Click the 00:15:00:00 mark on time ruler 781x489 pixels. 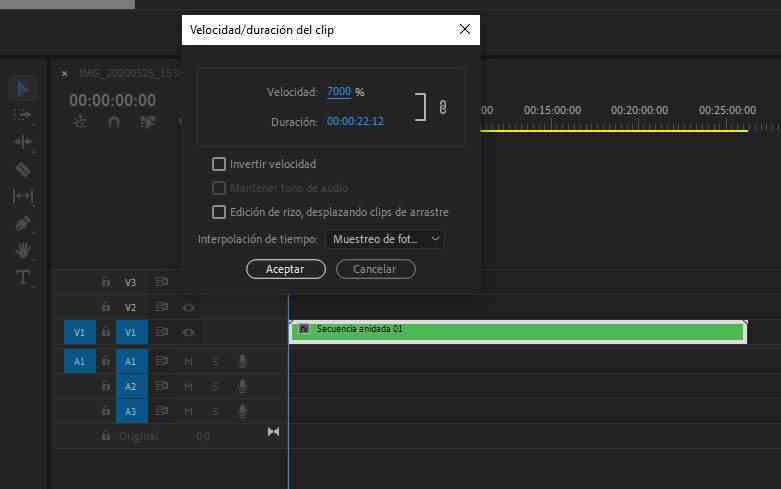click(552, 110)
